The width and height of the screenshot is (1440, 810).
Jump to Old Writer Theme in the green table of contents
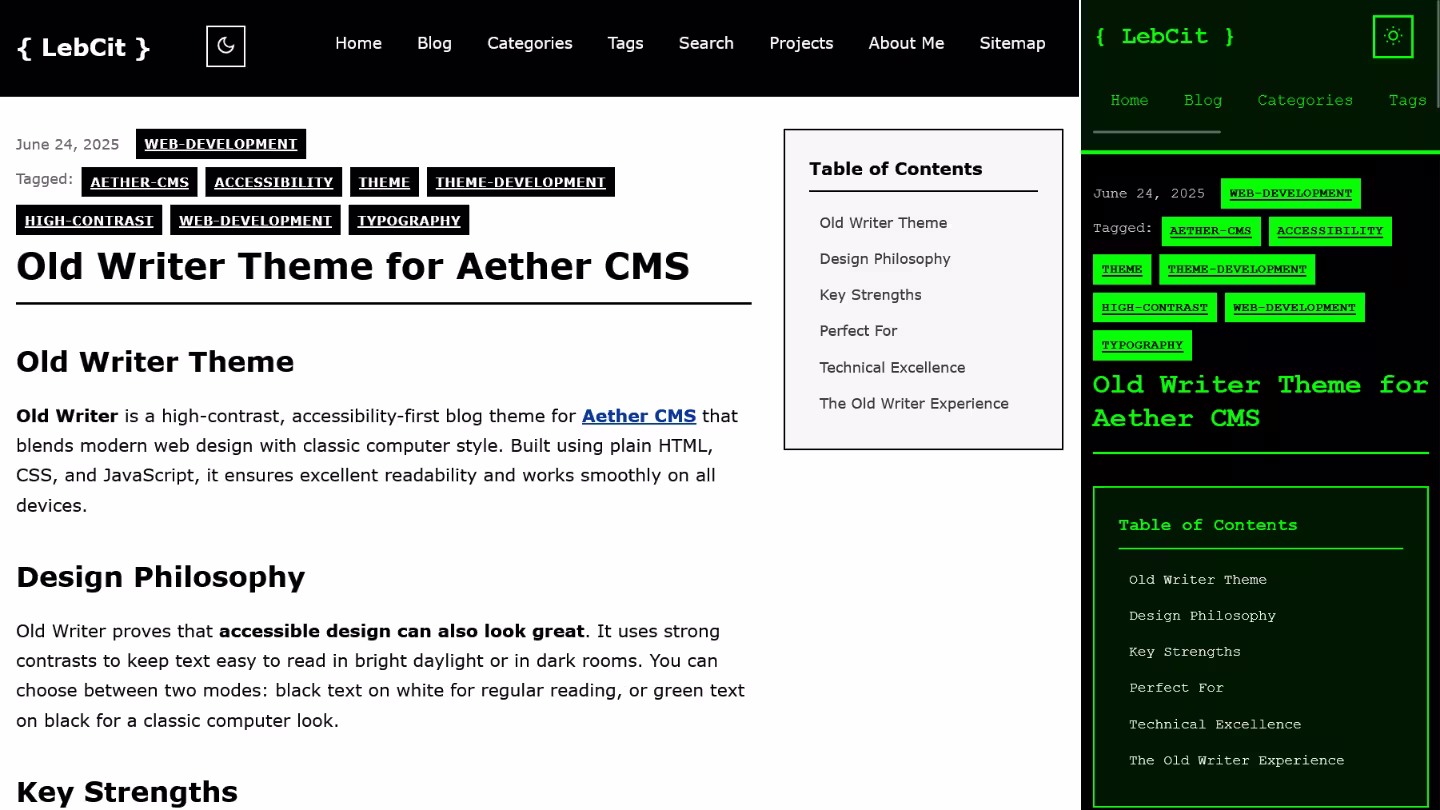pyautogui.click(x=1198, y=580)
